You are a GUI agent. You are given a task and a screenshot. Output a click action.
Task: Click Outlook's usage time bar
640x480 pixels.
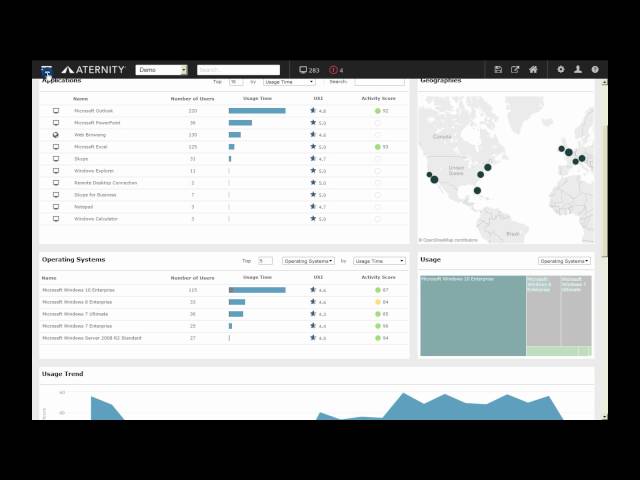coord(257,111)
